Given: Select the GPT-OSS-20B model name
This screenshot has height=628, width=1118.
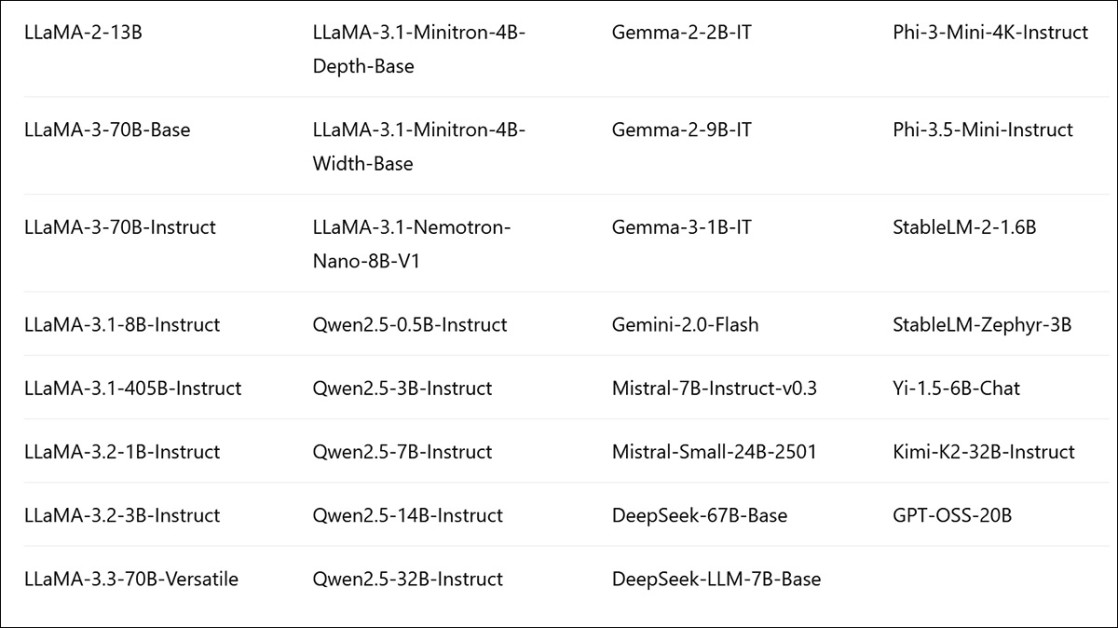Looking at the screenshot, I should point(952,516).
